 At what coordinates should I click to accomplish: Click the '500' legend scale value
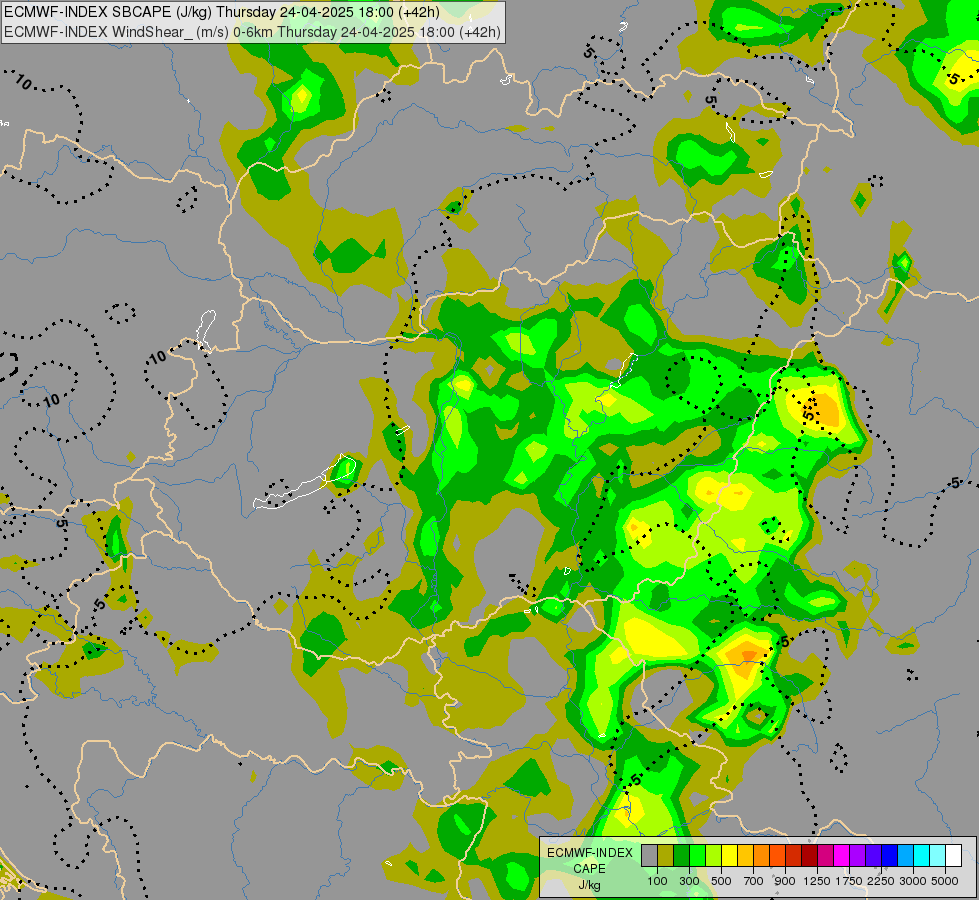[x=721, y=881]
